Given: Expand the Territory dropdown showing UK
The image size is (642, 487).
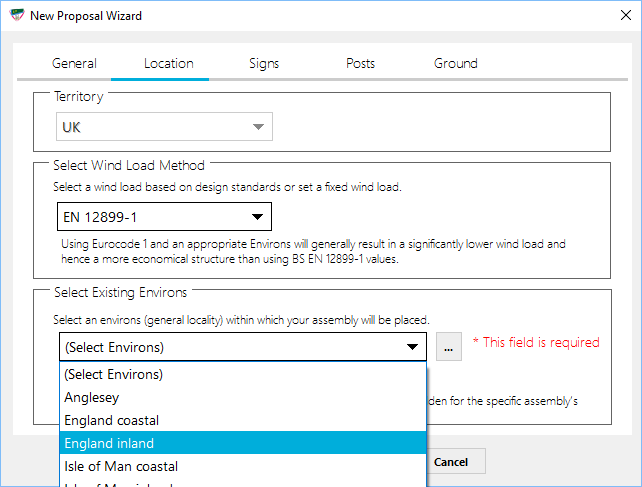Looking at the screenshot, I should (x=164, y=127).
